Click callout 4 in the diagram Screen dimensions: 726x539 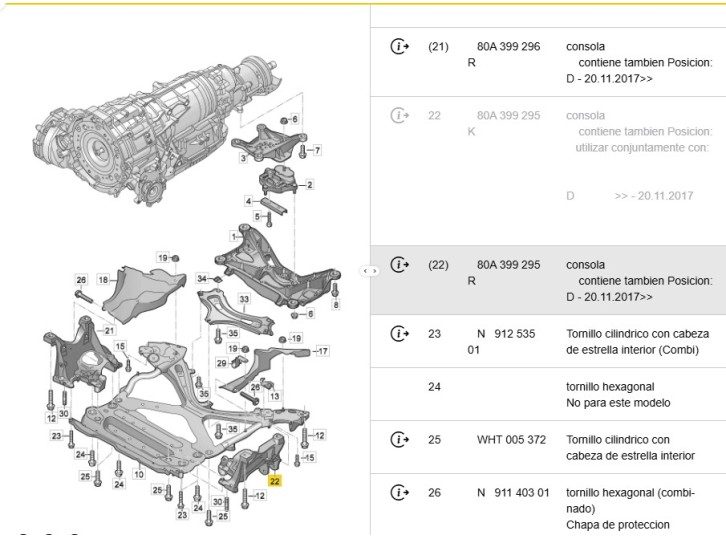249,201
